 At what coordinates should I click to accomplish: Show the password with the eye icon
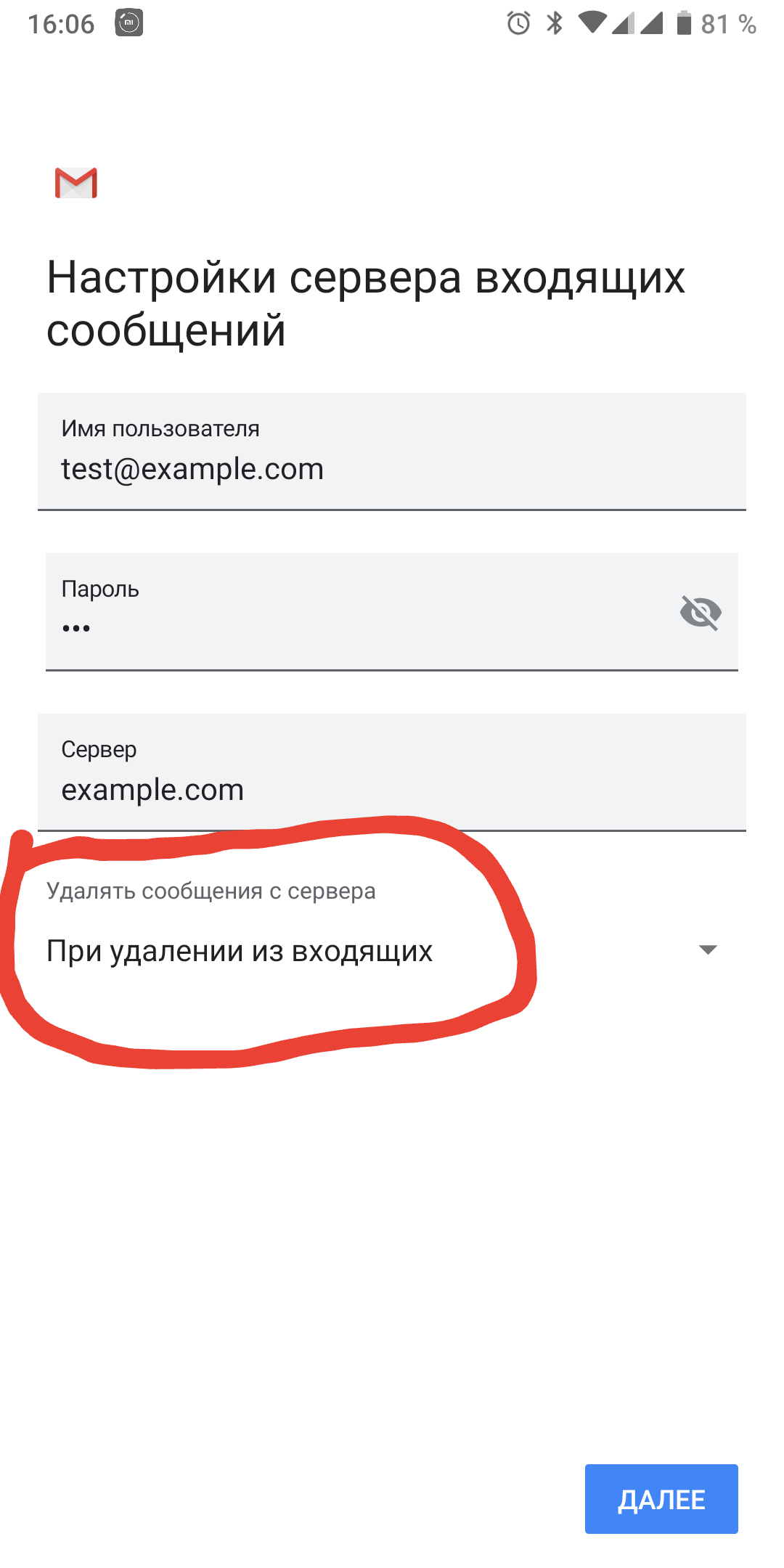701,612
